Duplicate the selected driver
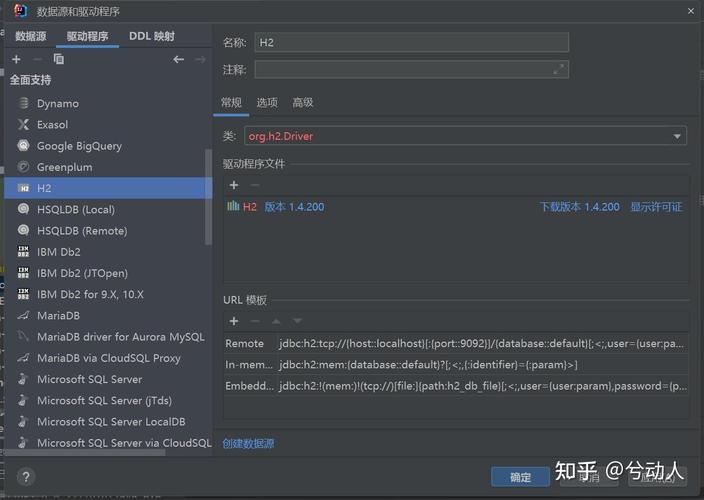Image resolution: width=704 pixels, height=500 pixels. [x=59, y=59]
